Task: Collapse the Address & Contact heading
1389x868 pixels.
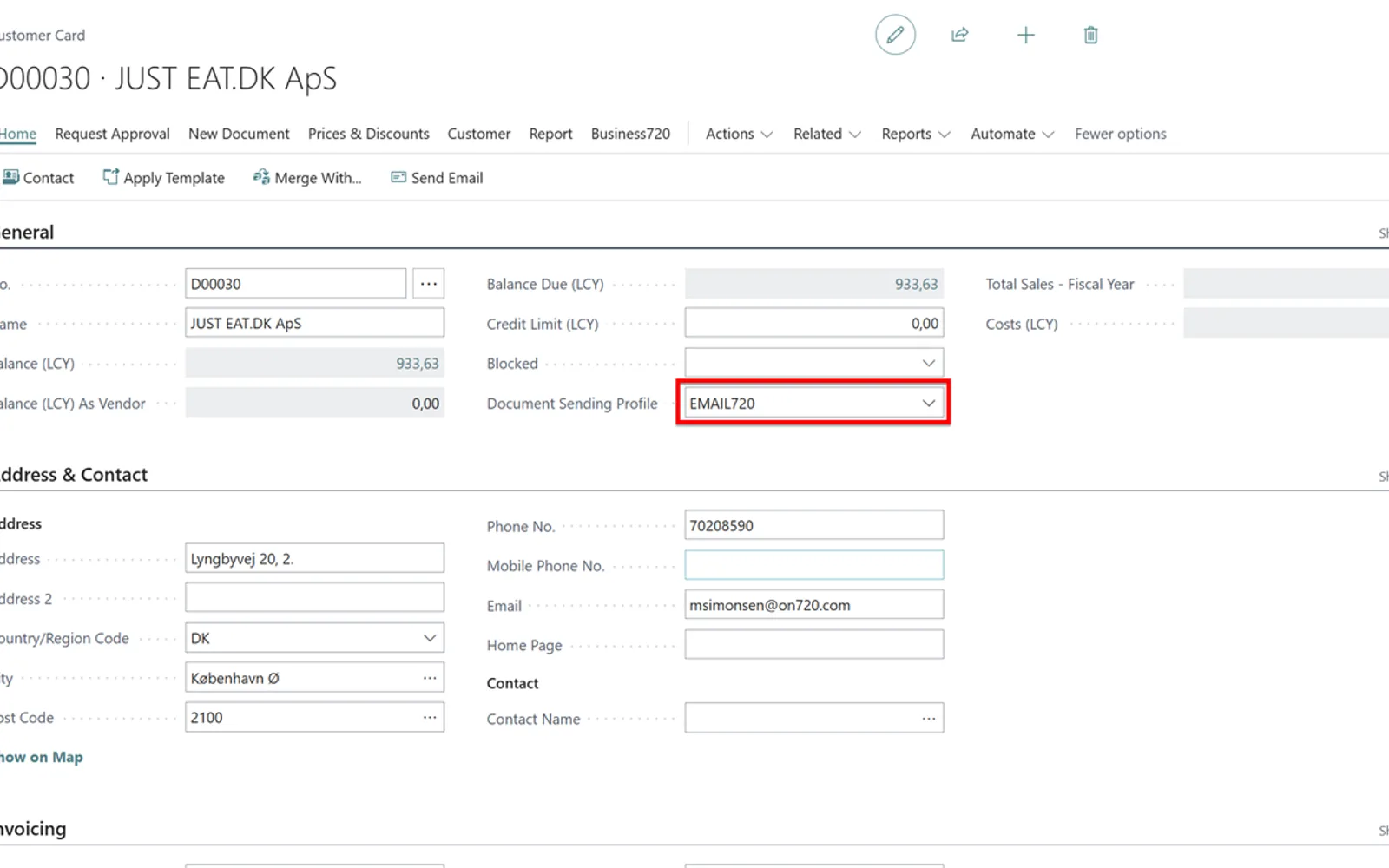Action: (74, 474)
